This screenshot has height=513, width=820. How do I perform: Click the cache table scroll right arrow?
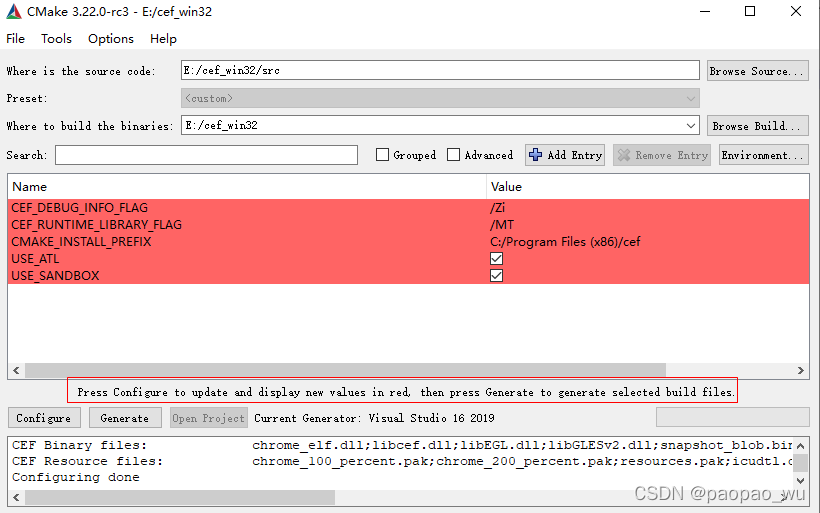coord(801,370)
